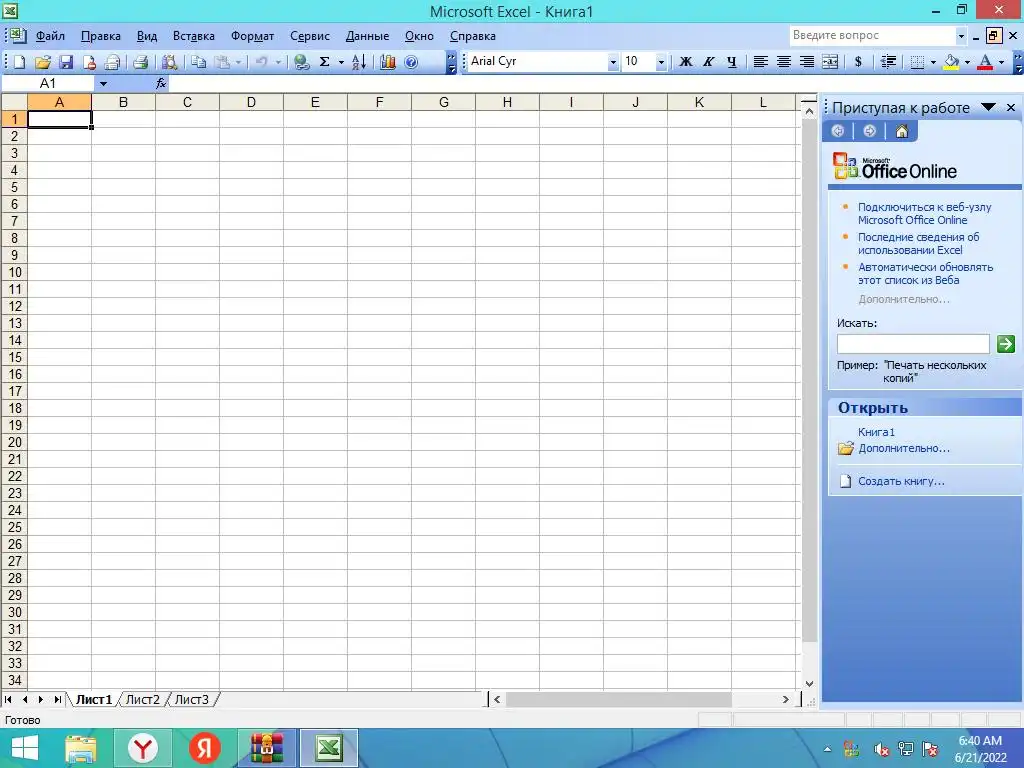Toggle center alignment

coord(784,61)
